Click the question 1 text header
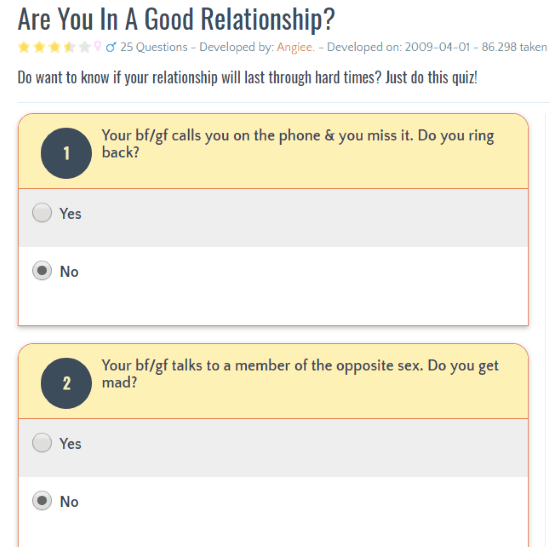The image size is (550, 547). click(x=298, y=144)
